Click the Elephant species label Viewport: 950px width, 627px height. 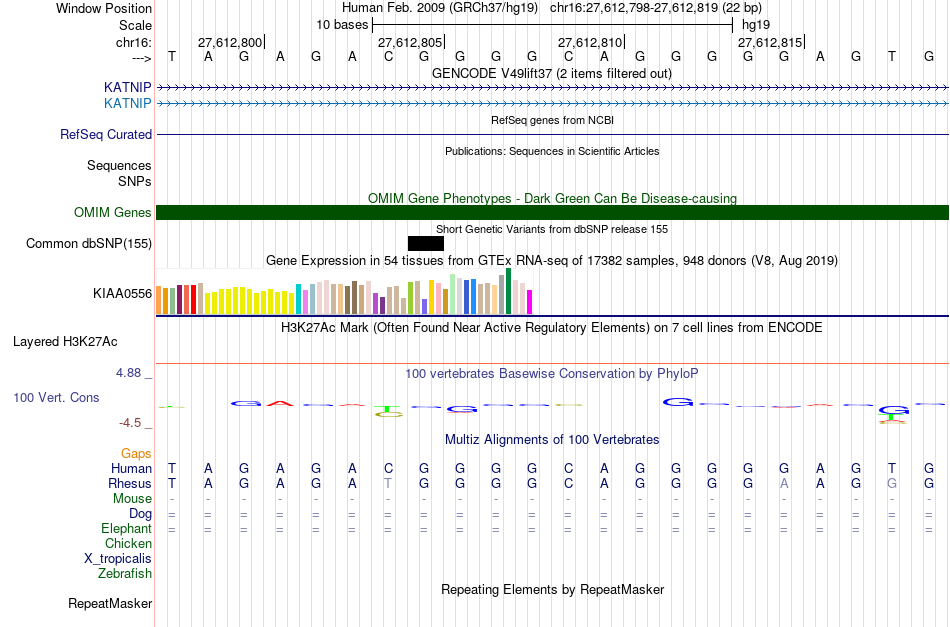pyautogui.click(x=127, y=528)
